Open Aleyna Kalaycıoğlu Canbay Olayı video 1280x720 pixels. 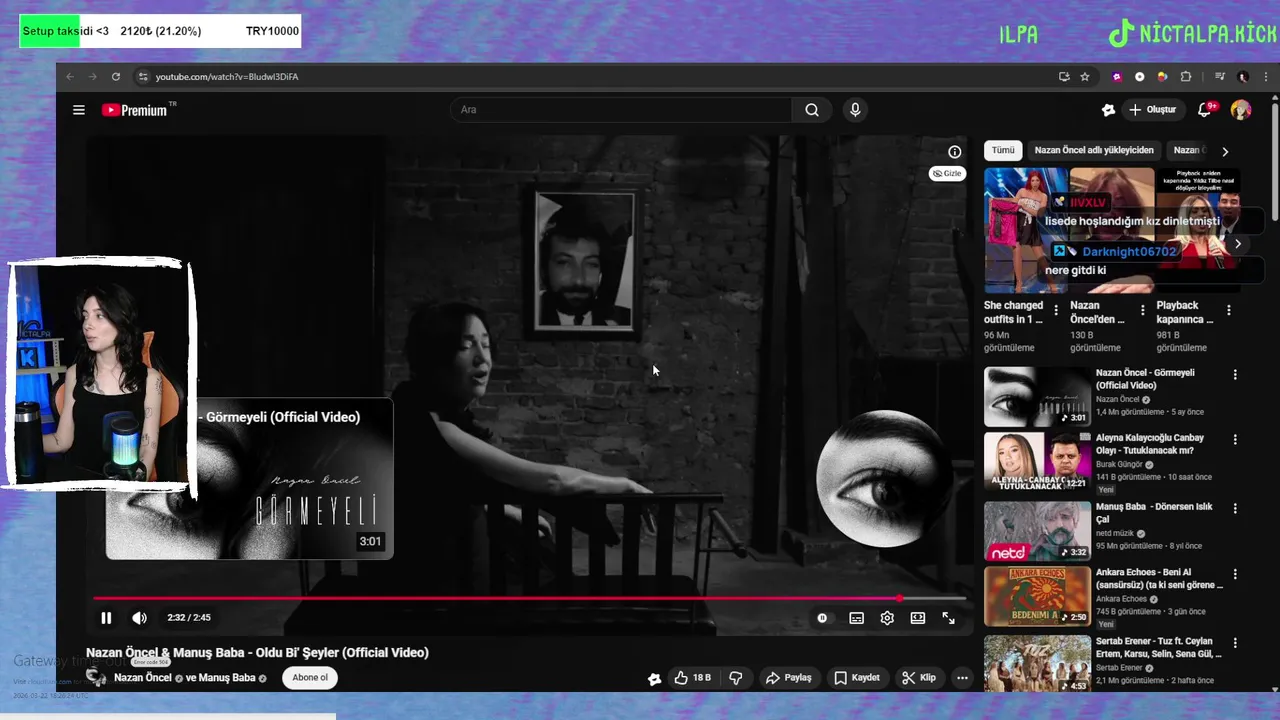pyautogui.click(x=1037, y=462)
